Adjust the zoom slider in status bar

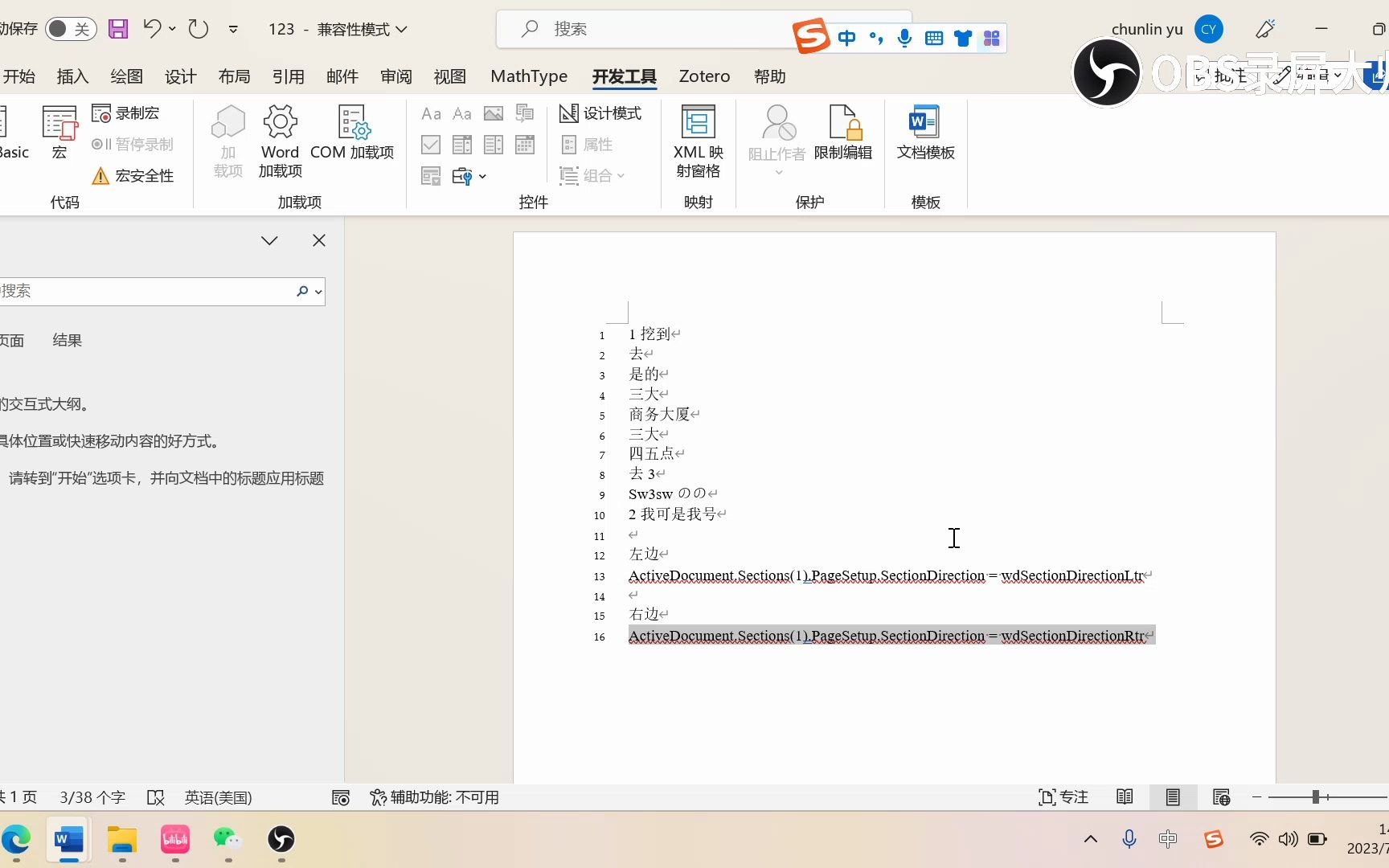coord(1313,796)
